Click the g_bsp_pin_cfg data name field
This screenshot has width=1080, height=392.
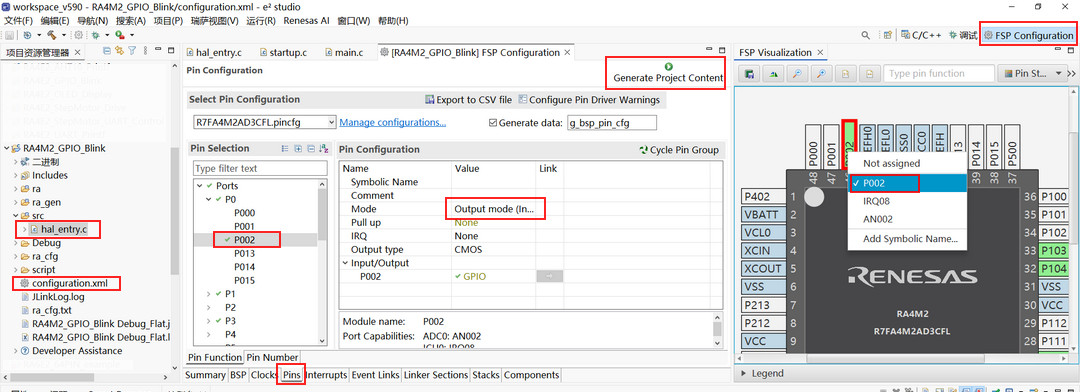[612, 123]
